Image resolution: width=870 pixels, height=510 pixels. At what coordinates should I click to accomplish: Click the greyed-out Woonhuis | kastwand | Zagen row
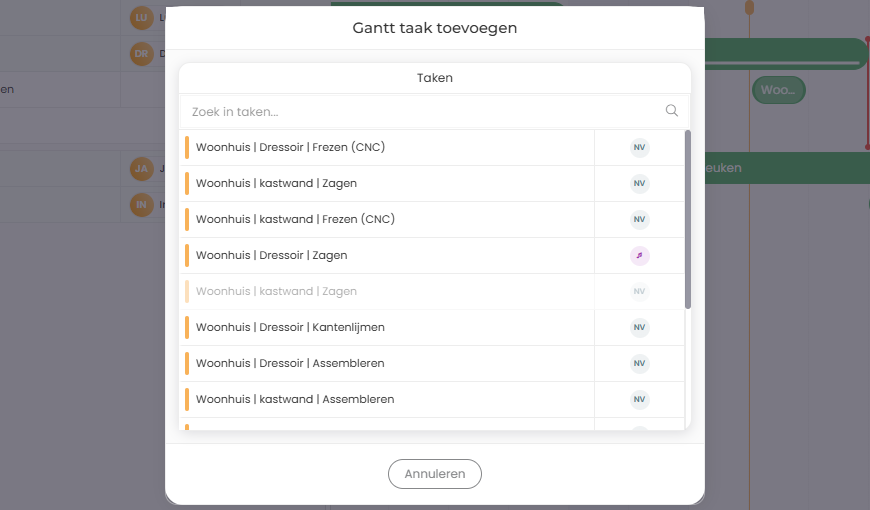[276, 292]
